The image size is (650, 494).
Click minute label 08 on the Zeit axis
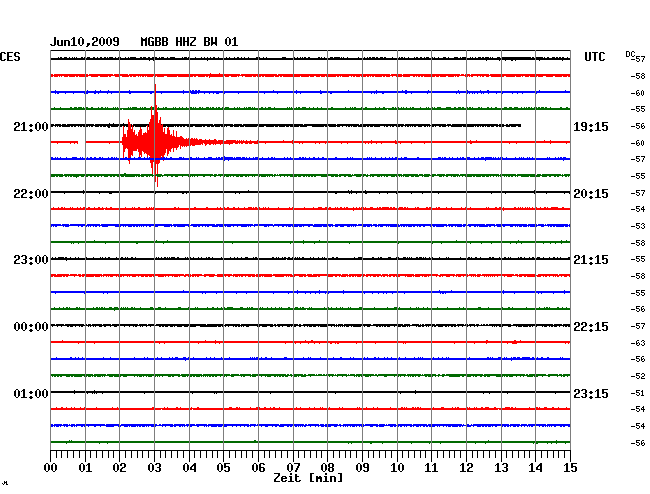327,468
